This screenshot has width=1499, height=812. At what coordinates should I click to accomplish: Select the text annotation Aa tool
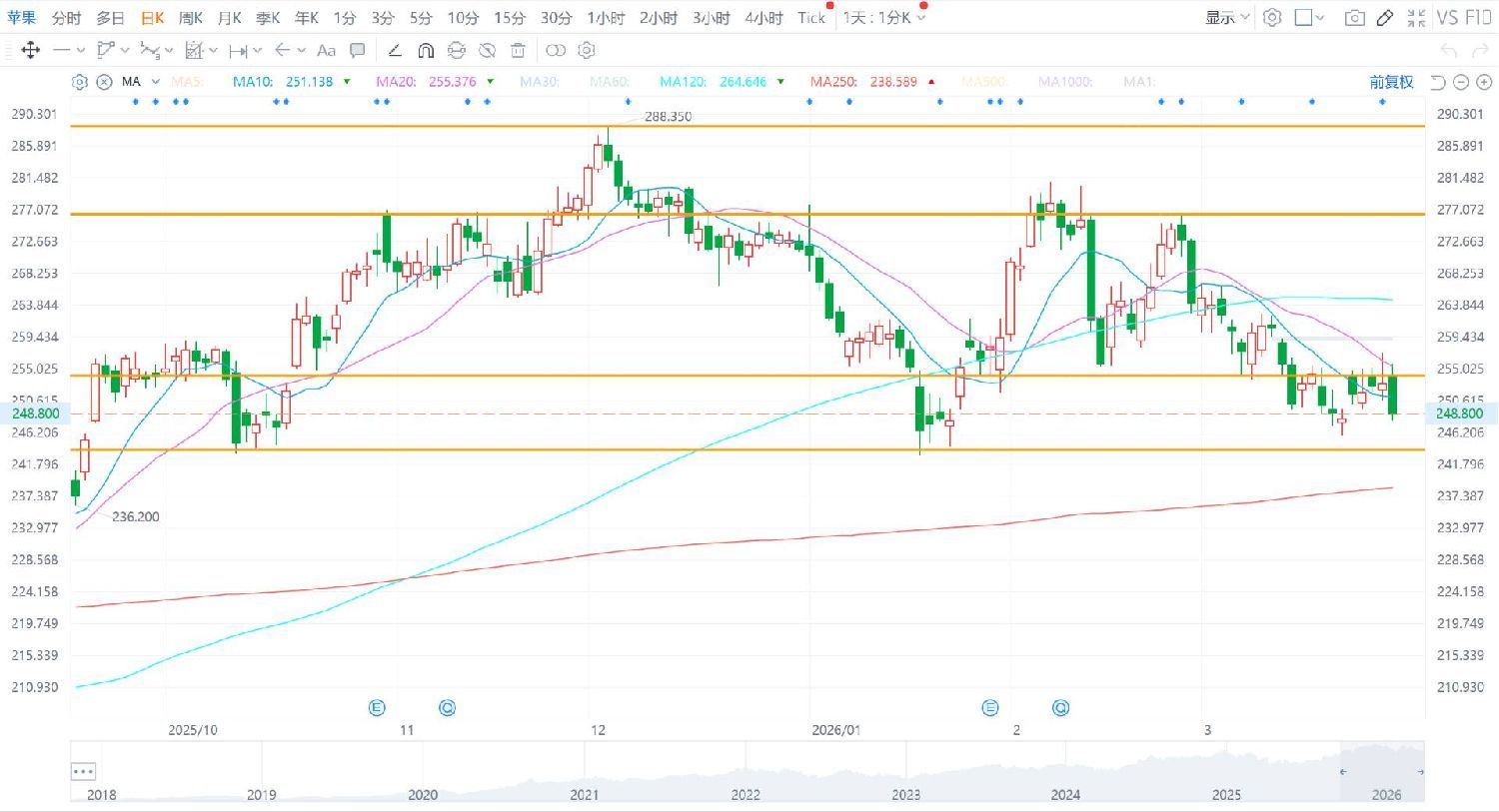coord(326,50)
